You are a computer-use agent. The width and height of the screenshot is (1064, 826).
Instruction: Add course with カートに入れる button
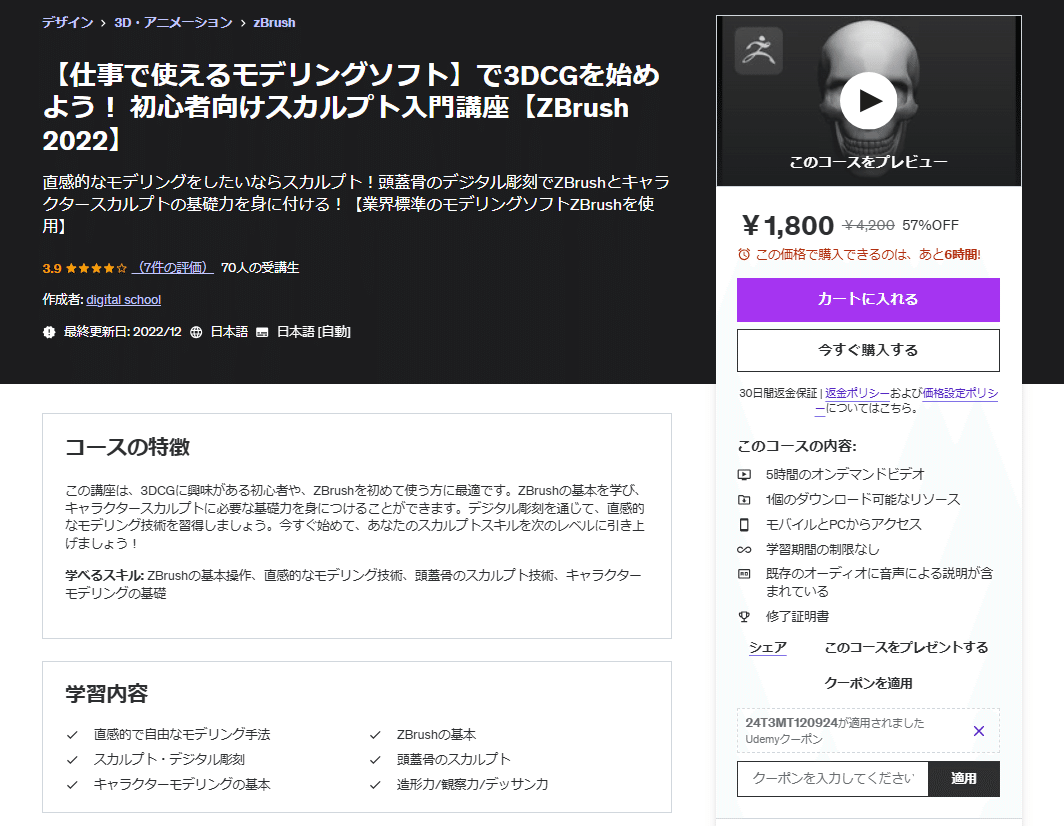point(868,299)
